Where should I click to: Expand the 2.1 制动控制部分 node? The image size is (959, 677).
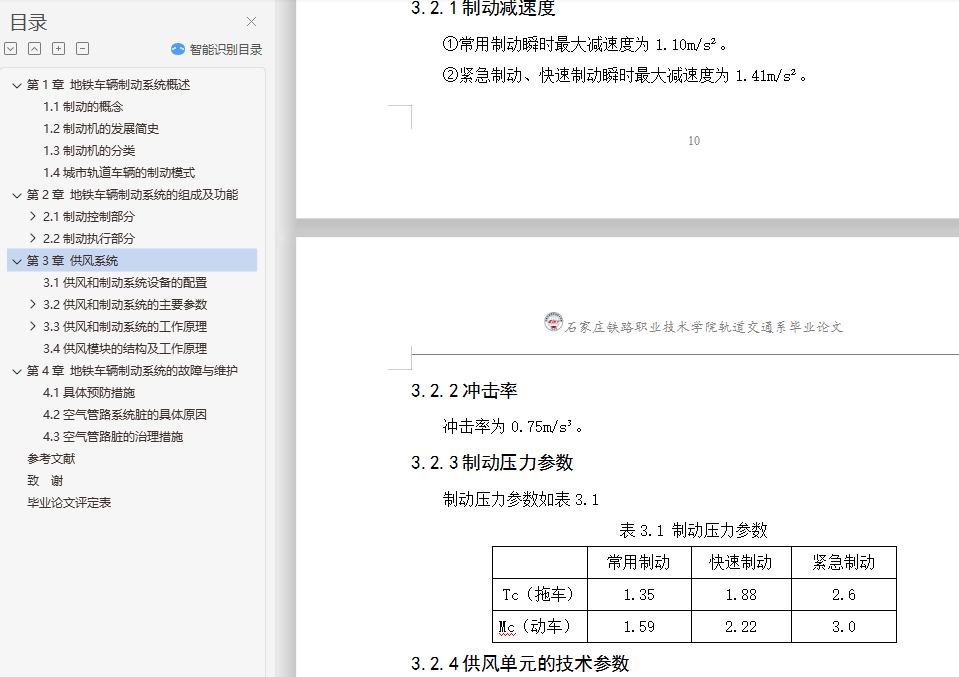tap(33, 216)
